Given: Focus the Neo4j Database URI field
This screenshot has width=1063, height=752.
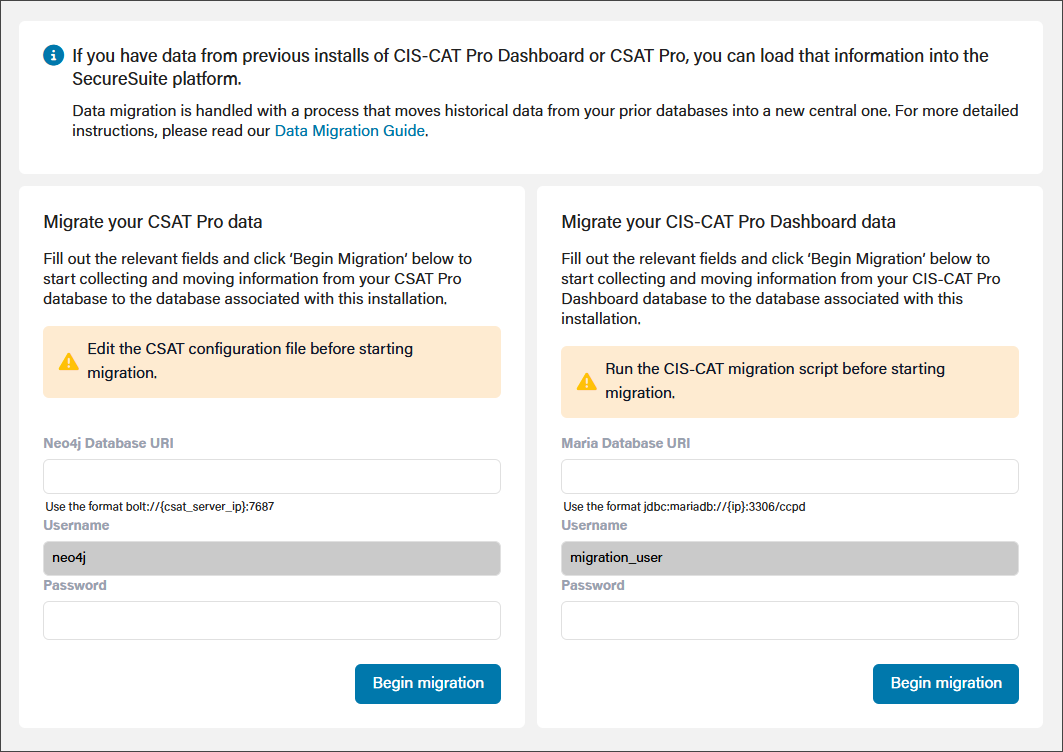Looking at the screenshot, I should (272, 477).
